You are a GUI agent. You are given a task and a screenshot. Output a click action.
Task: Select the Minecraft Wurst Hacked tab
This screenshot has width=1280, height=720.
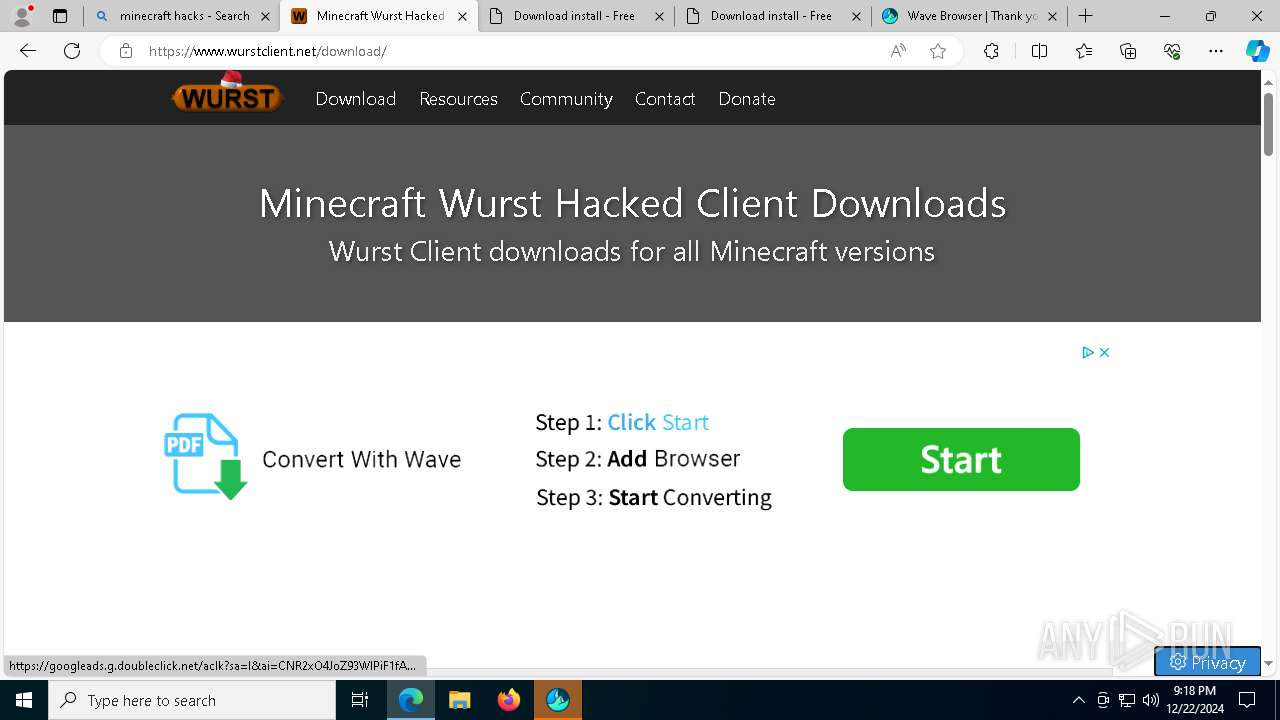(x=378, y=16)
